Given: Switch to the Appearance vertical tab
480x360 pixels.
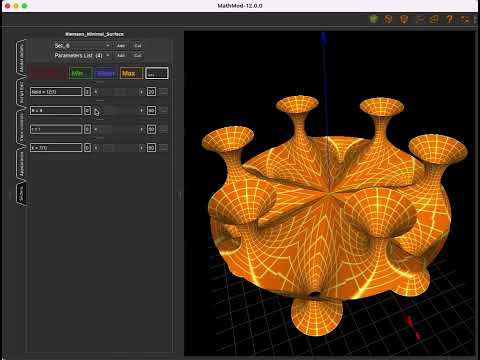Looking at the screenshot, I should tap(21, 163).
